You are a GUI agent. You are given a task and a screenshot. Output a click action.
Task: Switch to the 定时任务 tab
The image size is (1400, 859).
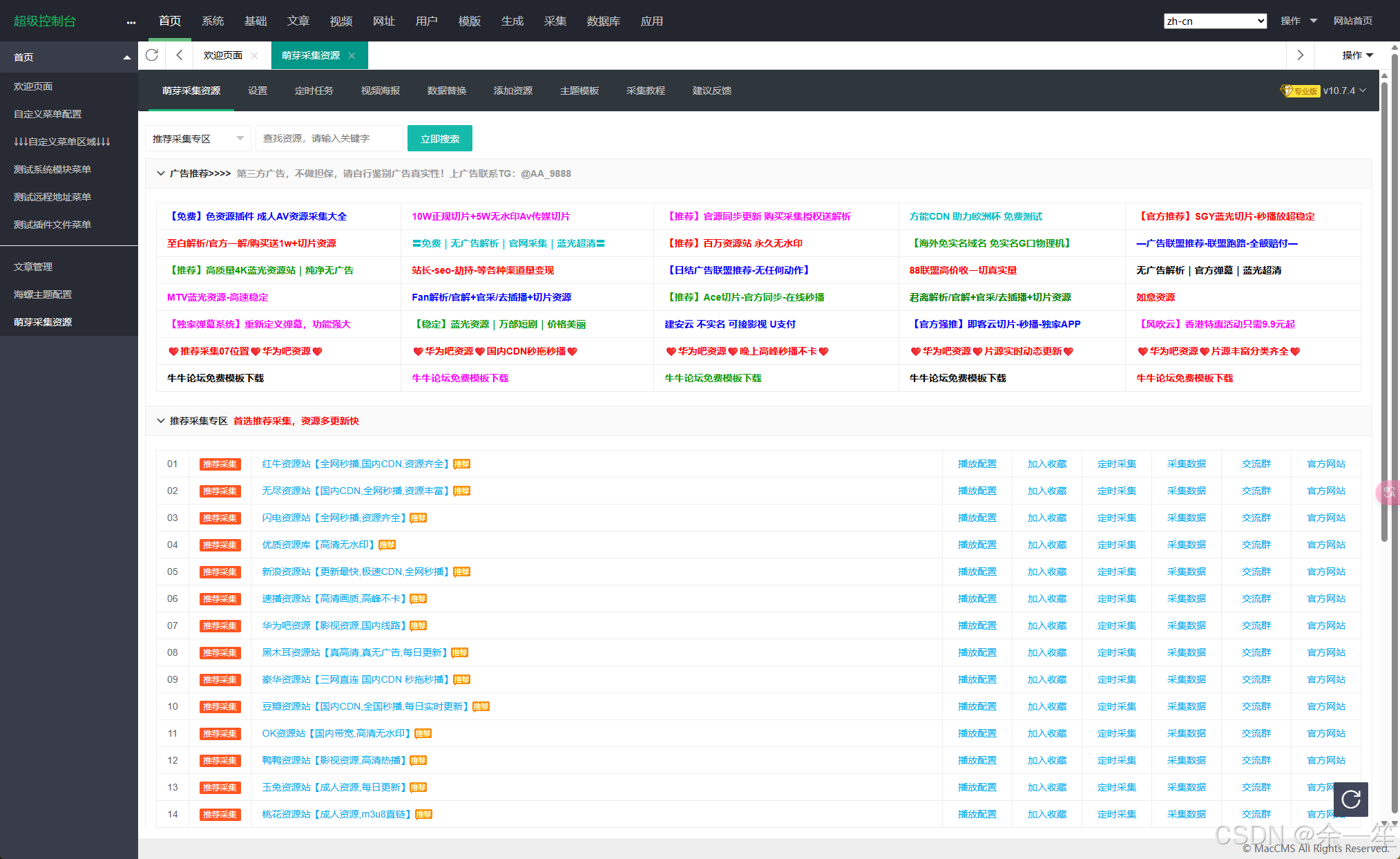[314, 91]
